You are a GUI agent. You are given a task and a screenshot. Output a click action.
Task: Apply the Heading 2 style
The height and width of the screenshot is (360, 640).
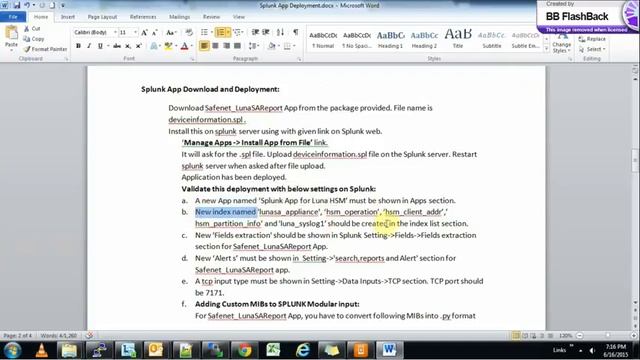424,40
